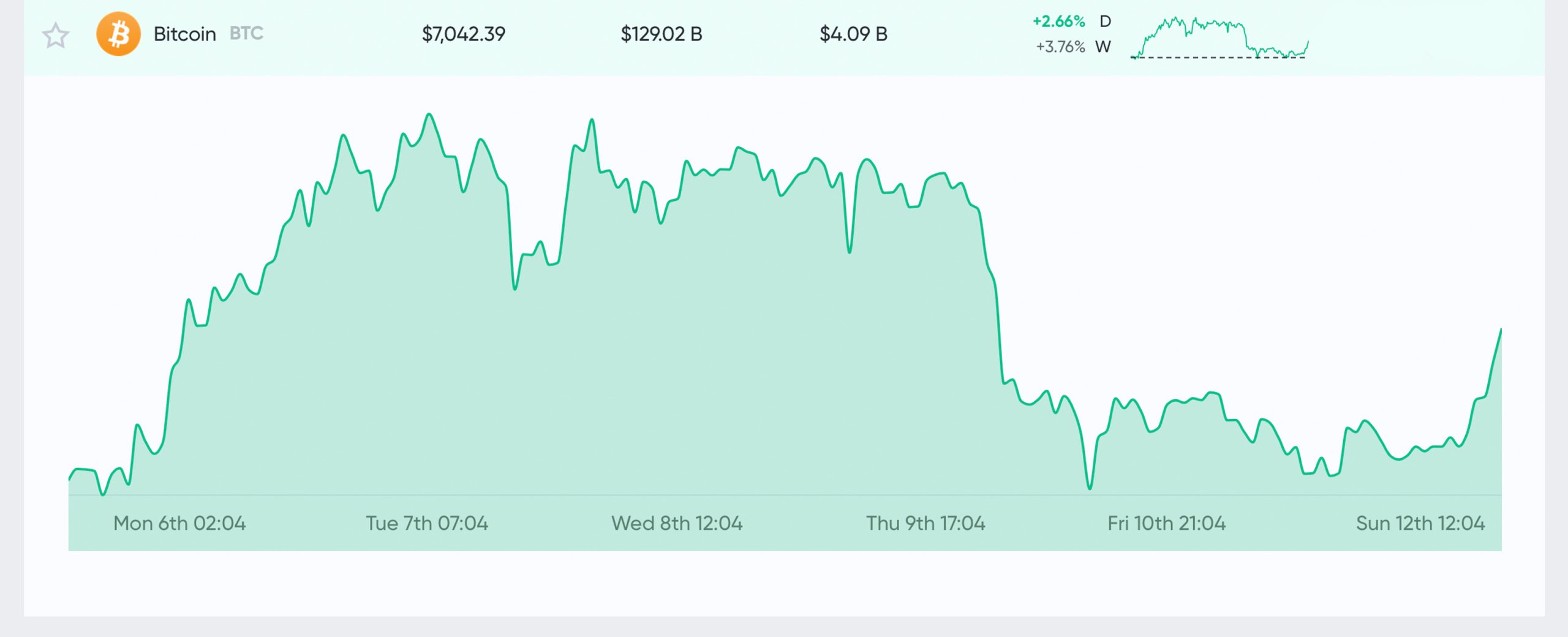Click the highest peak of the price chart
The image size is (1568, 637).
(x=429, y=115)
